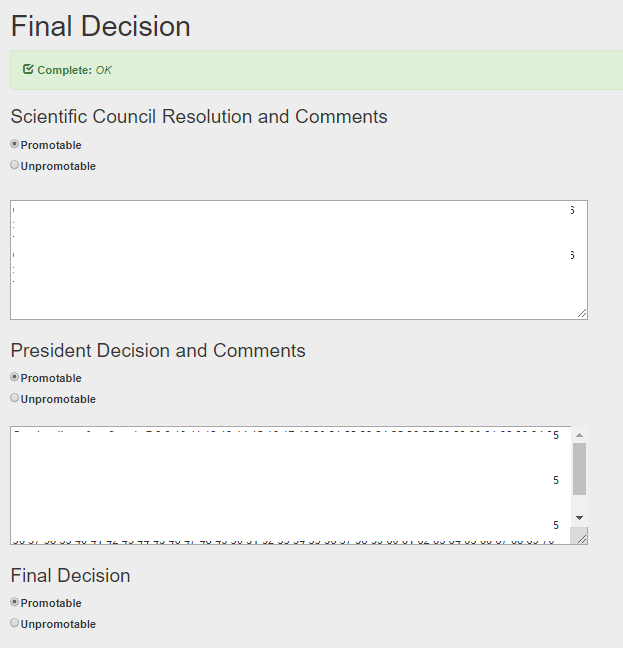Viewport: 623px width, 648px height.
Task: Click the Final Decision subheading above the last radio group
Action: click(70, 576)
